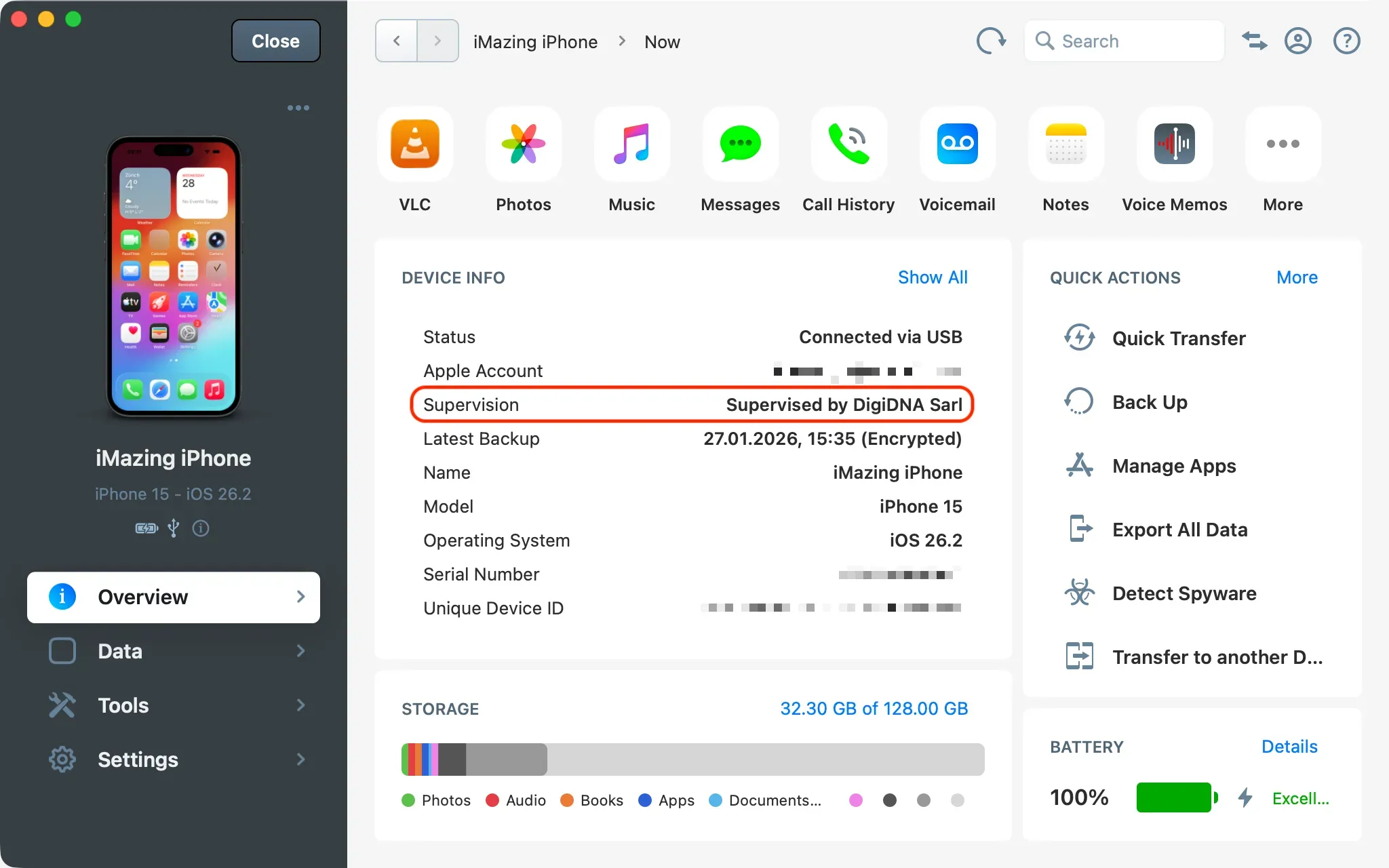Open battery Details link
Image resolution: width=1389 pixels, height=868 pixels.
click(x=1289, y=747)
